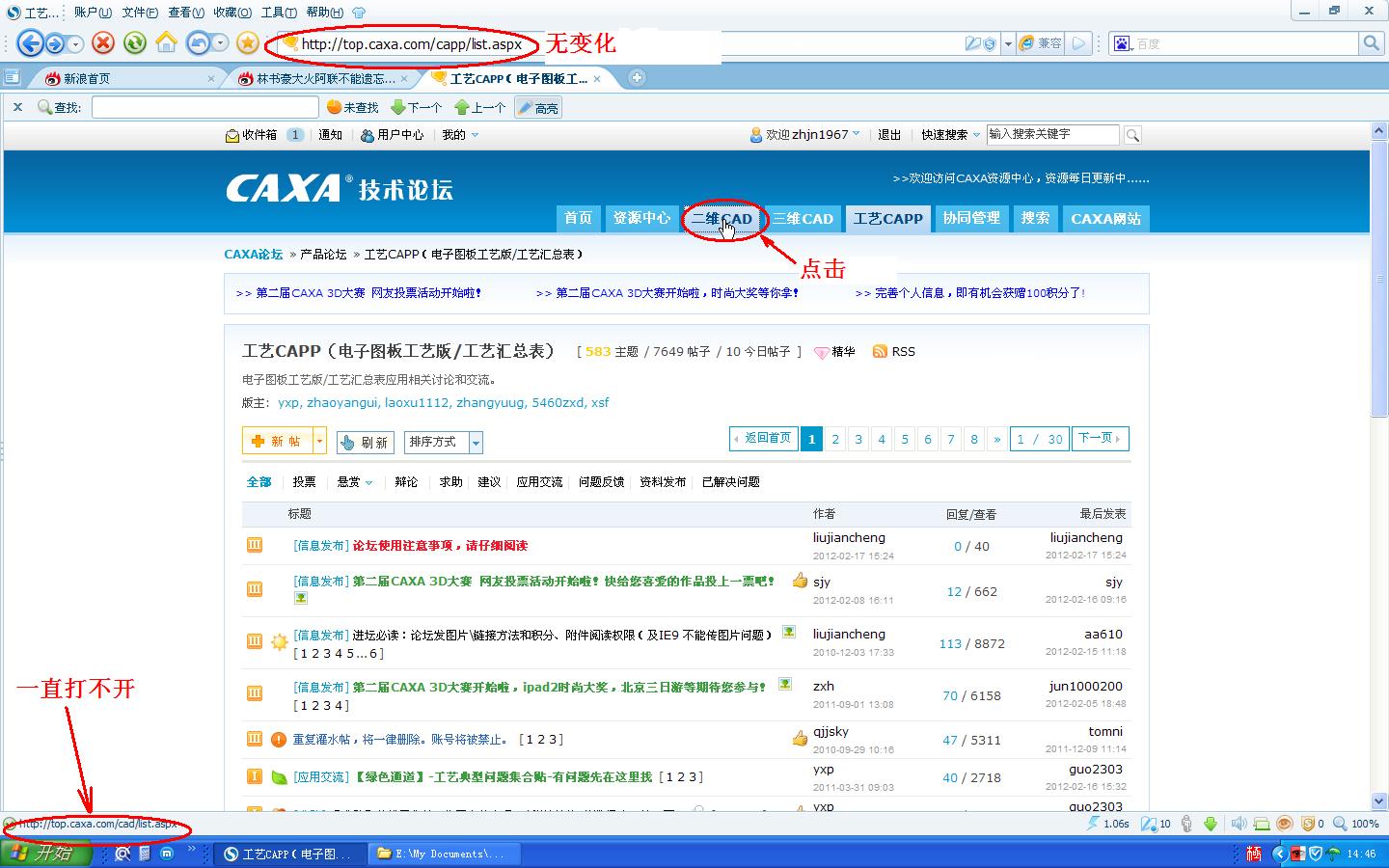Click the green Refresh page icon
The height and width of the screenshot is (868, 1389).
point(135,43)
